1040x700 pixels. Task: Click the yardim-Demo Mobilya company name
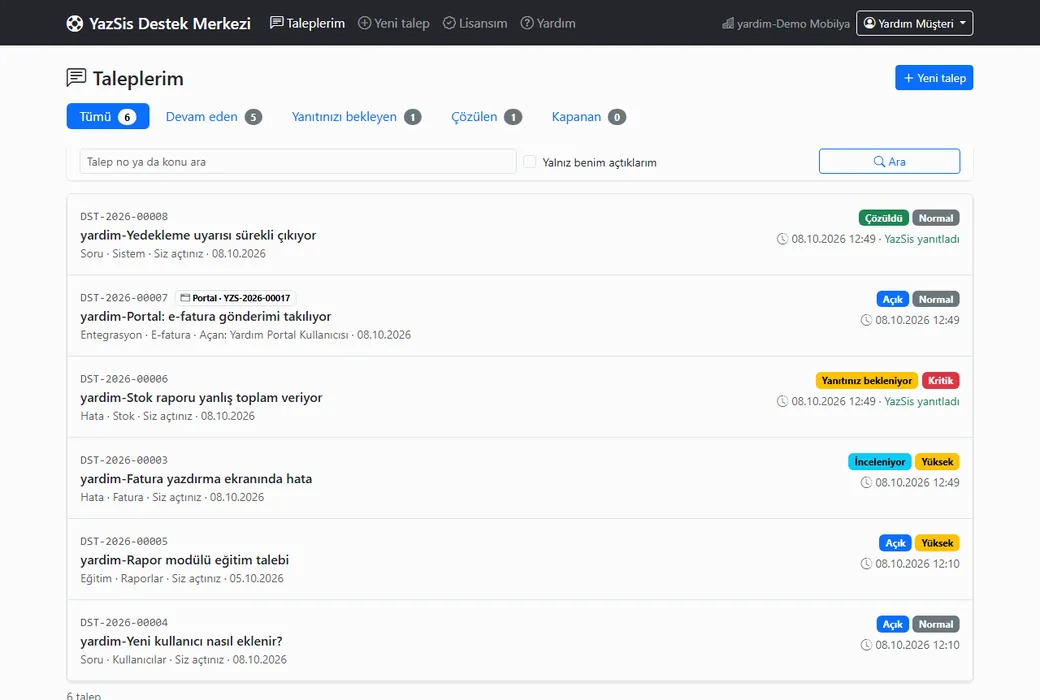(793, 24)
